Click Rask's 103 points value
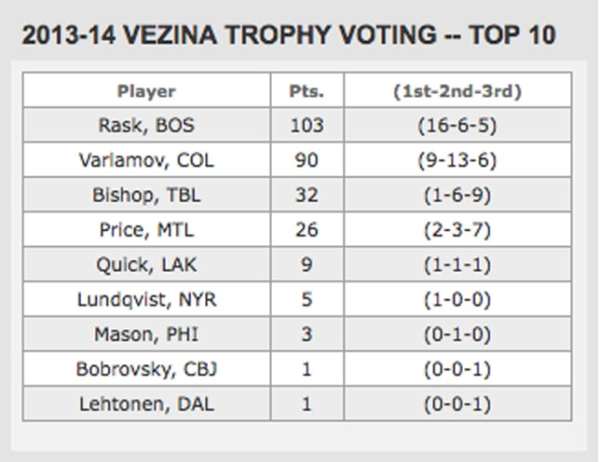Image resolution: width=600 pixels, height=462 pixels. [x=306, y=126]
